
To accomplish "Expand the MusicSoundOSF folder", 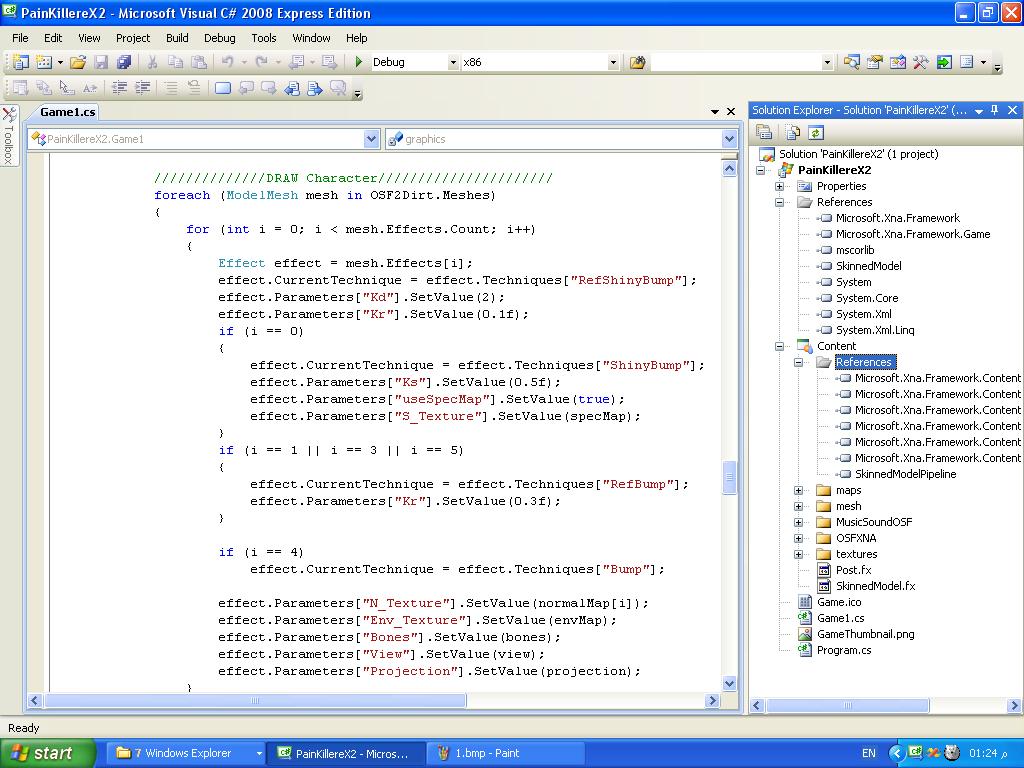I will click(798, 522).
